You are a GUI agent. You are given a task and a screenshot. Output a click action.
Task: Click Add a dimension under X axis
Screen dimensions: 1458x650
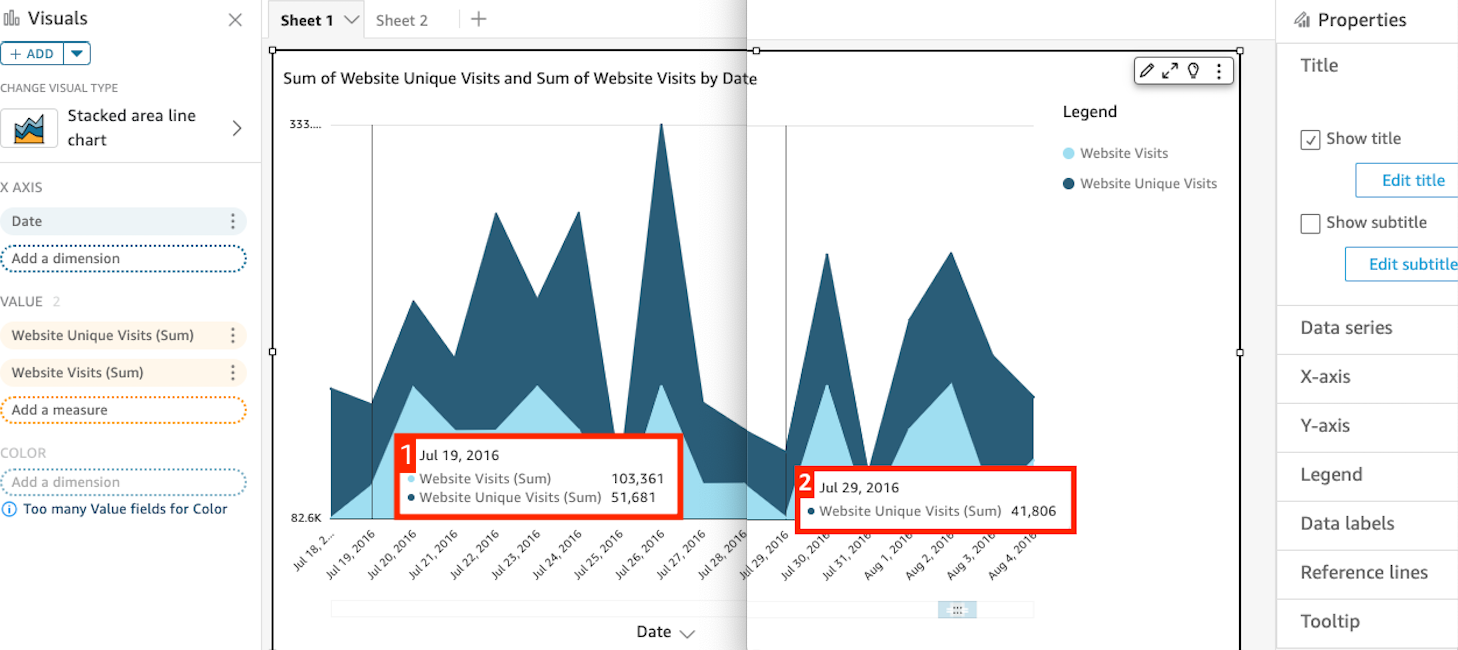point(123,259)
